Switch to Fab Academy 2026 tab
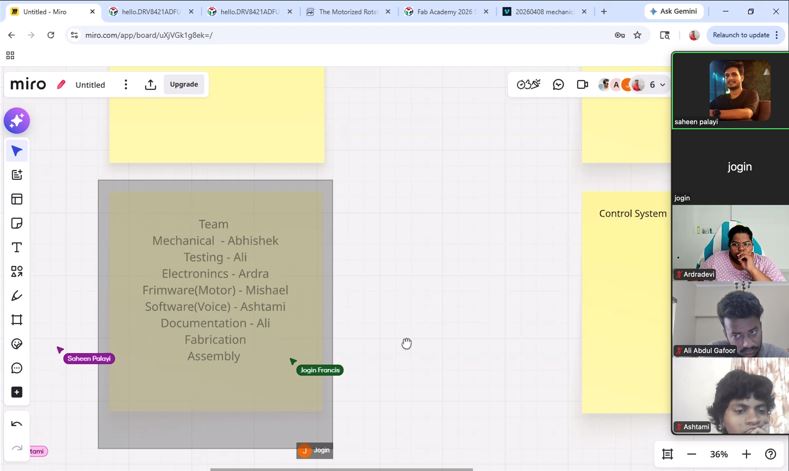 point(444,12)
